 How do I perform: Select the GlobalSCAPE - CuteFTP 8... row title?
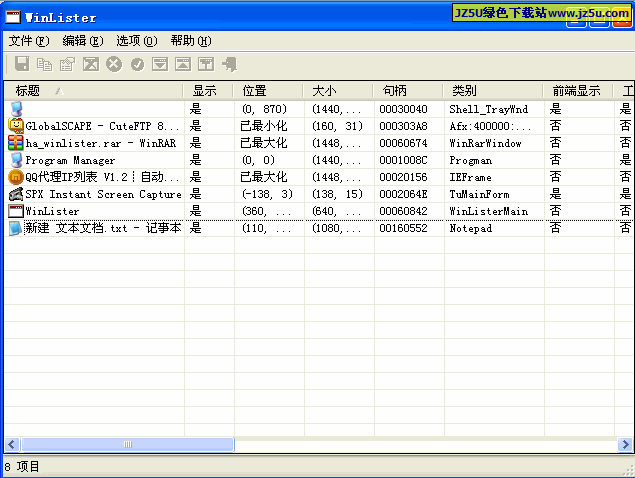click(x=102, y=126)
